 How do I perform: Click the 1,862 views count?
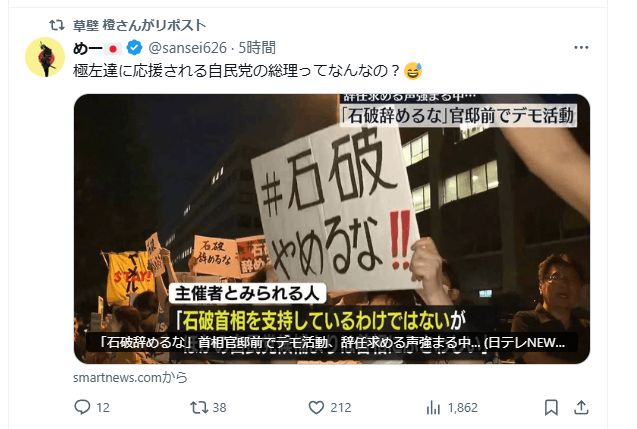pos(463,407)
